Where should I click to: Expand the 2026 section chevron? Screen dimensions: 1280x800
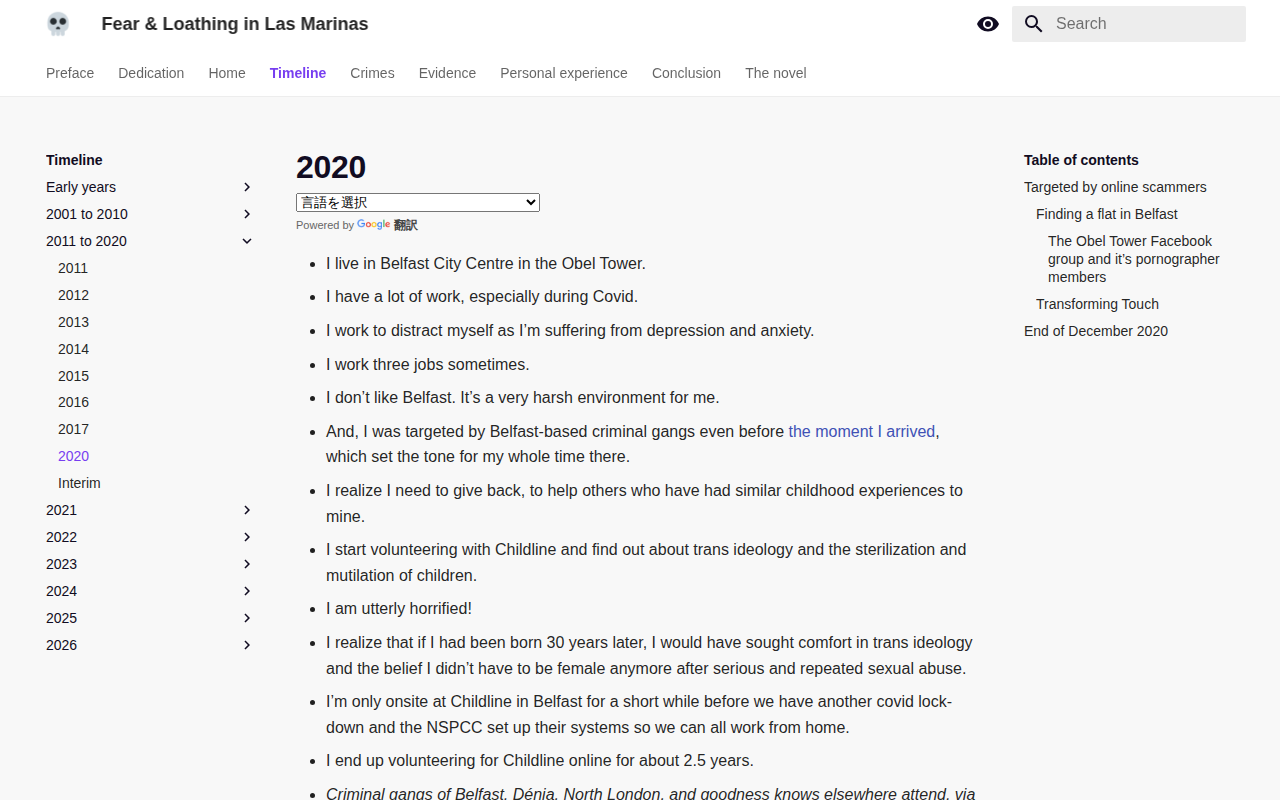point(247,645)
